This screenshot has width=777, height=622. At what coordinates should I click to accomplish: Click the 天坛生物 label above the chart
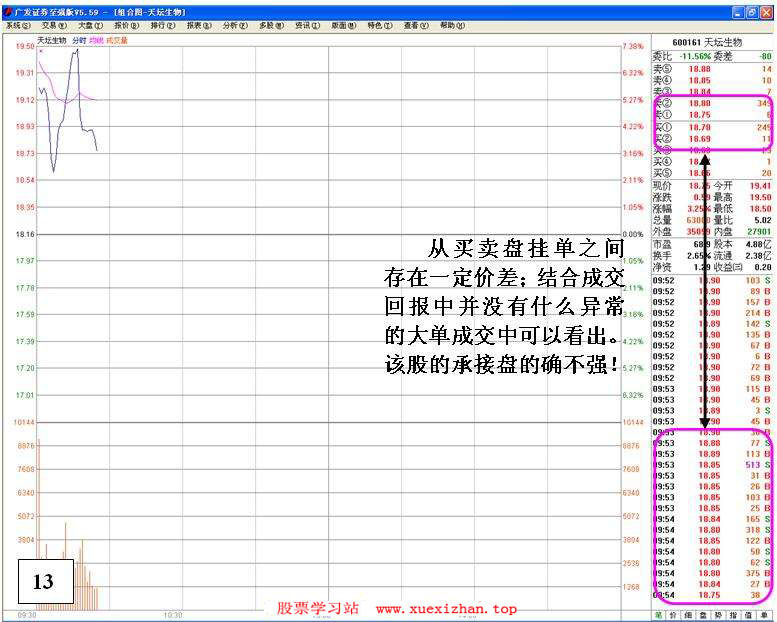coord(52,41)
